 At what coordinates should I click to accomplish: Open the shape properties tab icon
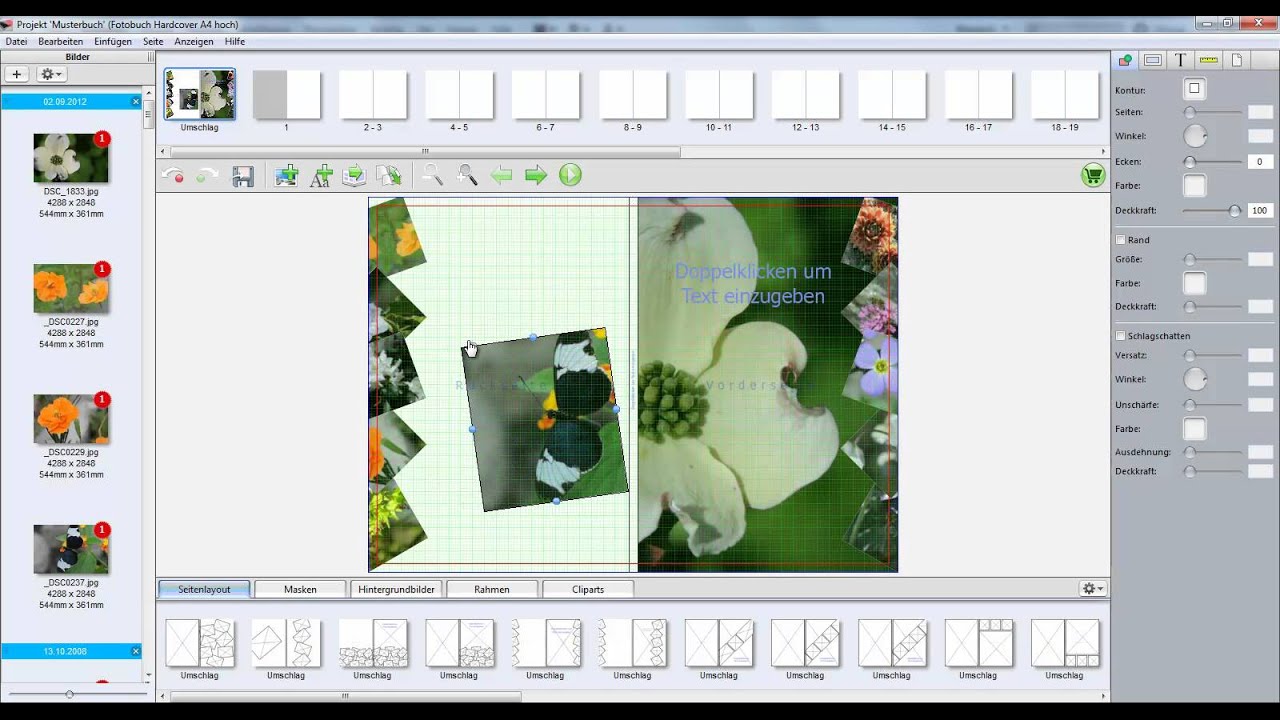tap(1125, 60)
